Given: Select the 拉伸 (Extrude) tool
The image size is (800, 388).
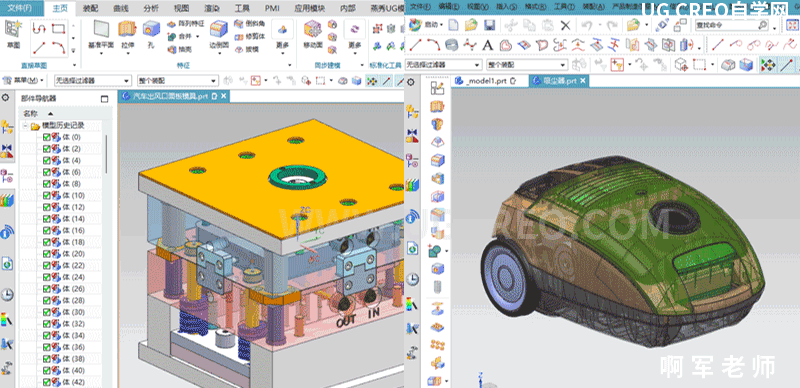Looking at the screenshot, I should point(127,35).
